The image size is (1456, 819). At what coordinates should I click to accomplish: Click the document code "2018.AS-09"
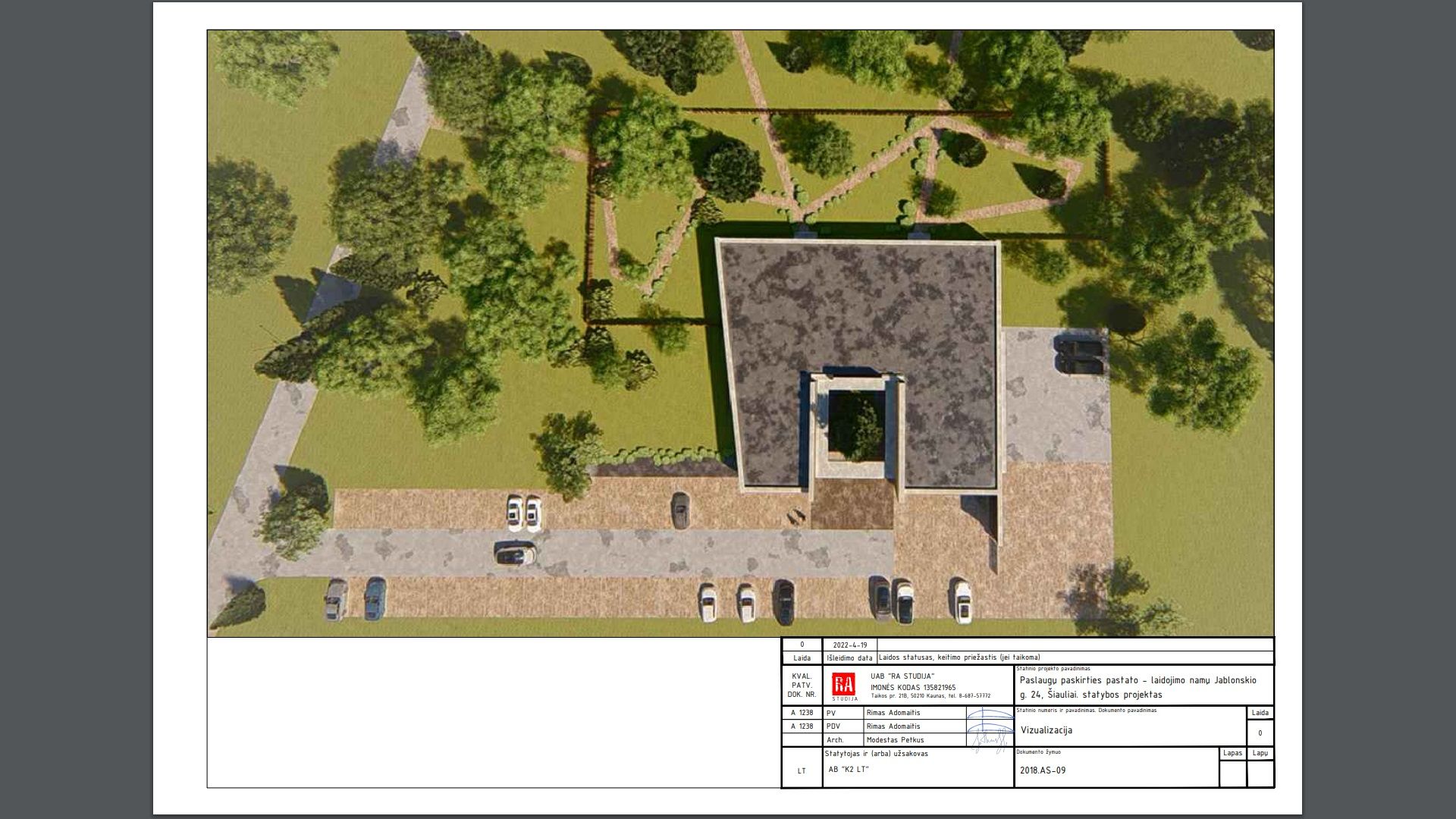1043,770
